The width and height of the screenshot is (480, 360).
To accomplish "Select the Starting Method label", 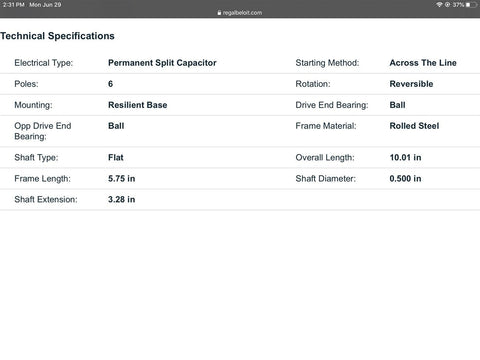I will pyautogui.click(x=327, y=63).
